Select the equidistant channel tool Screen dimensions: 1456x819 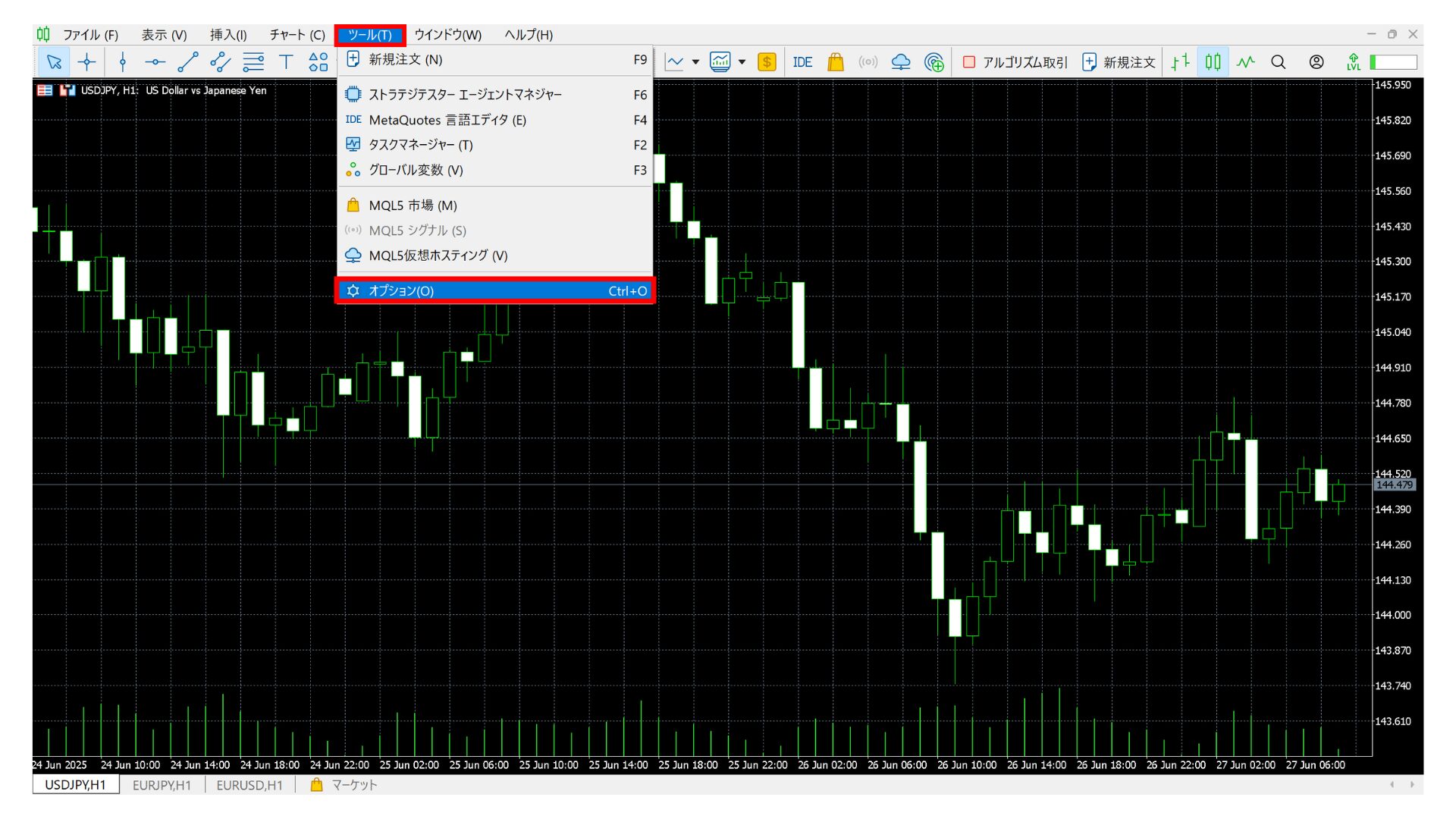220,62
